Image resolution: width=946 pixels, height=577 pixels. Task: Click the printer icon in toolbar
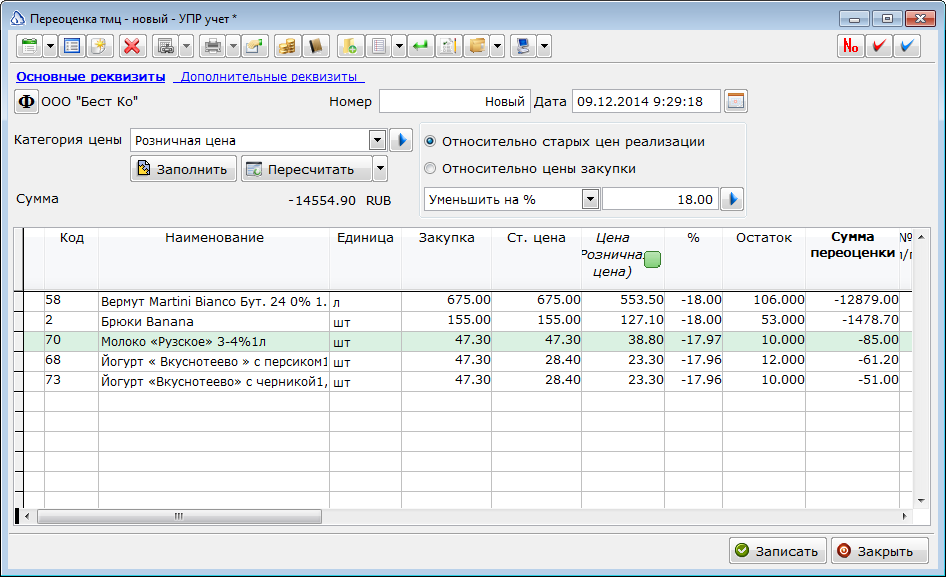(x=213, y=46)
